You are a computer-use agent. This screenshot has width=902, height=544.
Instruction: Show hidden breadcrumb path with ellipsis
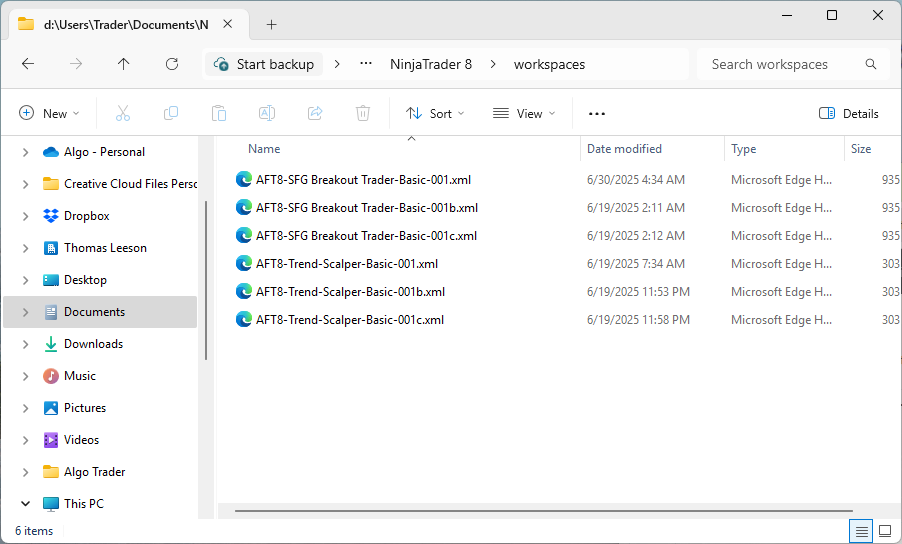click(366, 64)
